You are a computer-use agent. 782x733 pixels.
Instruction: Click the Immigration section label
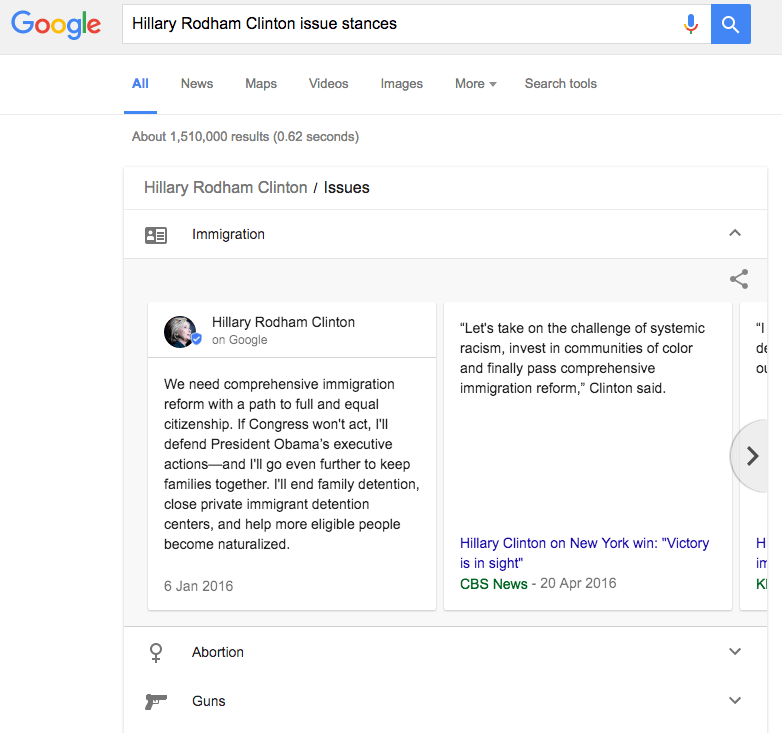coord(228,234)
